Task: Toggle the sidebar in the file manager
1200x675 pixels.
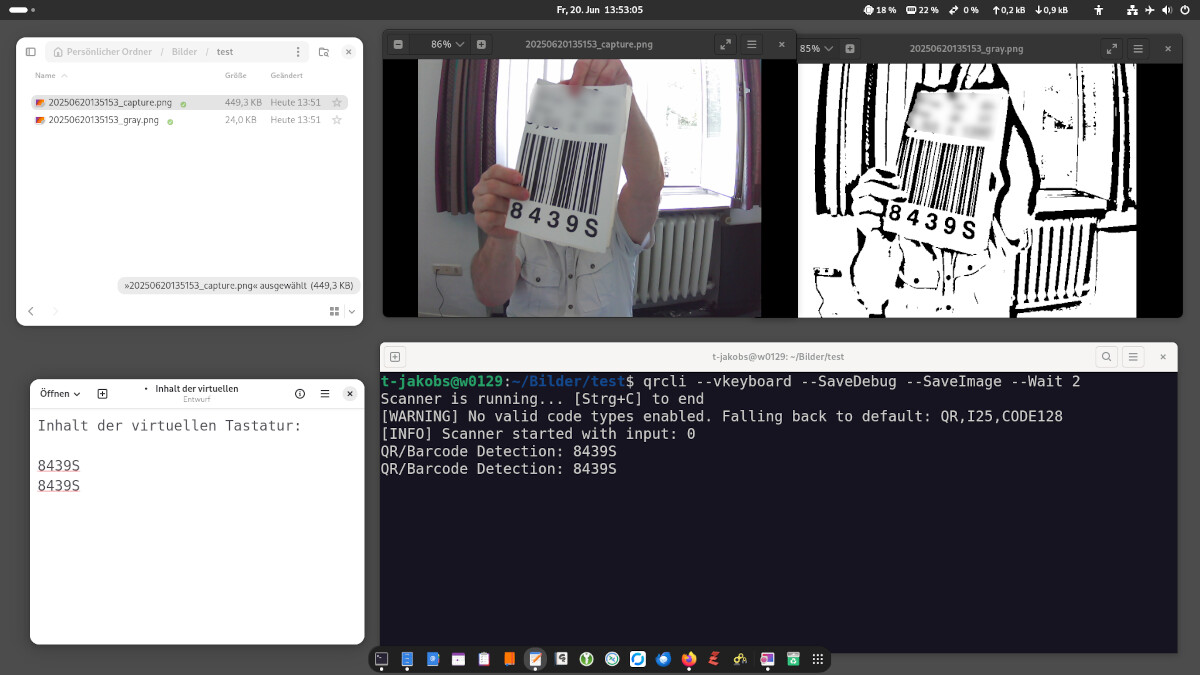Action: click(x=31, y=52)
